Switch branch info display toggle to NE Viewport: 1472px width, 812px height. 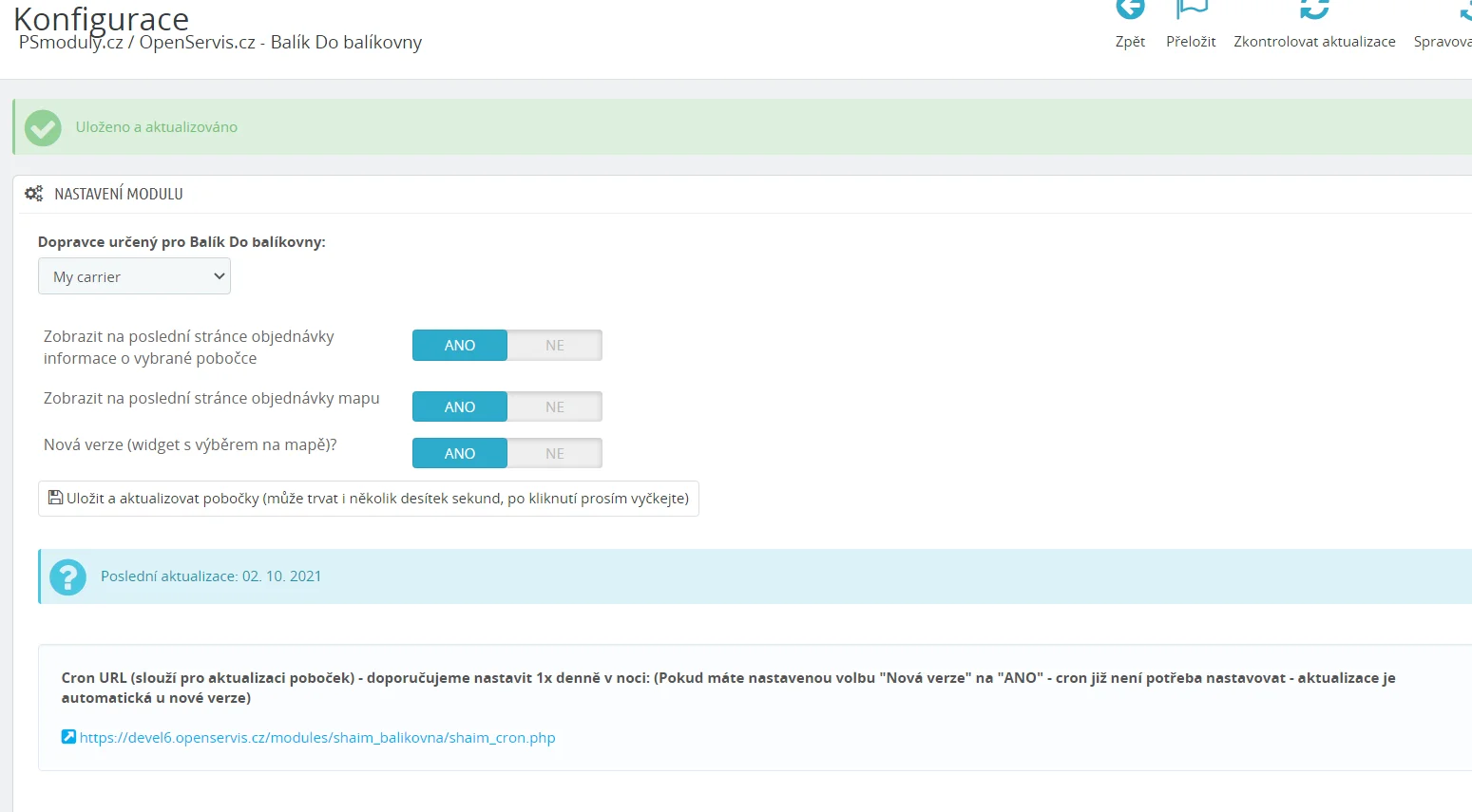pyautogui.click(x=554, y=346)
